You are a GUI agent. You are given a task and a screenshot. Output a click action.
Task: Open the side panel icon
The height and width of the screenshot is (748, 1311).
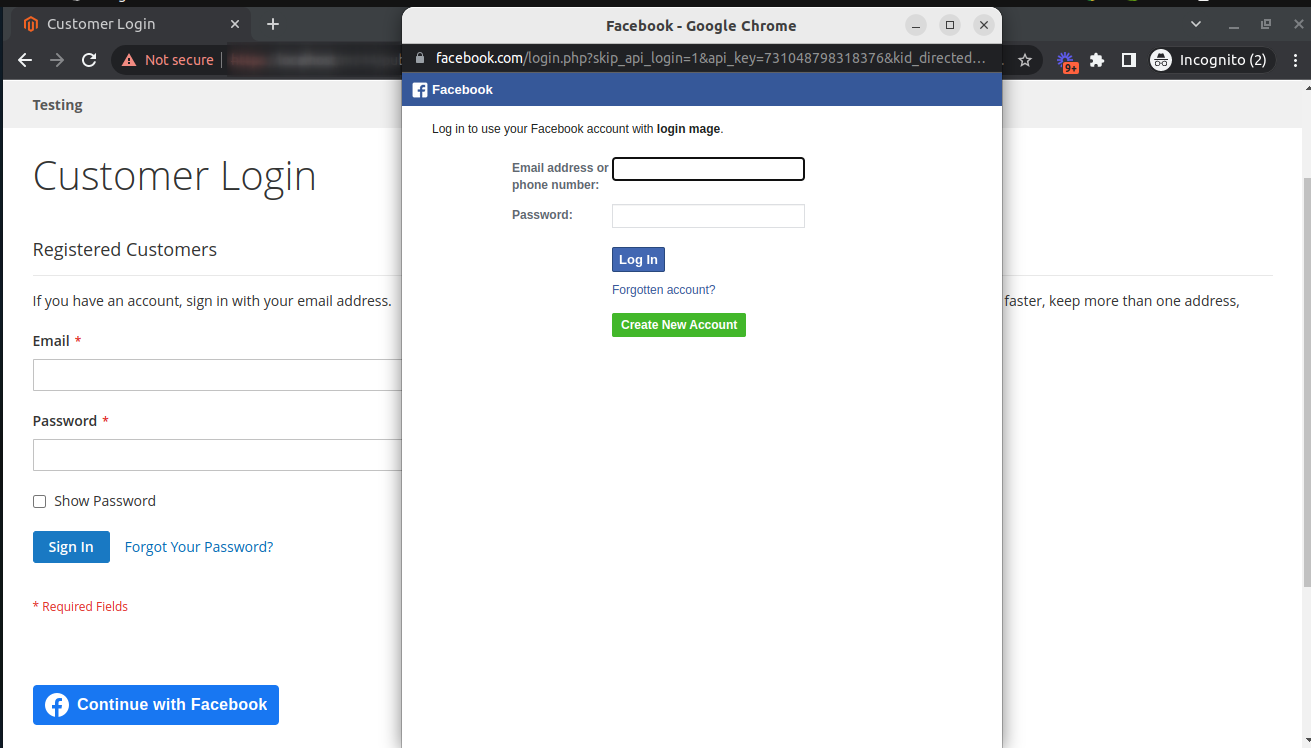pyautogui.click(x=1128, y=60)
